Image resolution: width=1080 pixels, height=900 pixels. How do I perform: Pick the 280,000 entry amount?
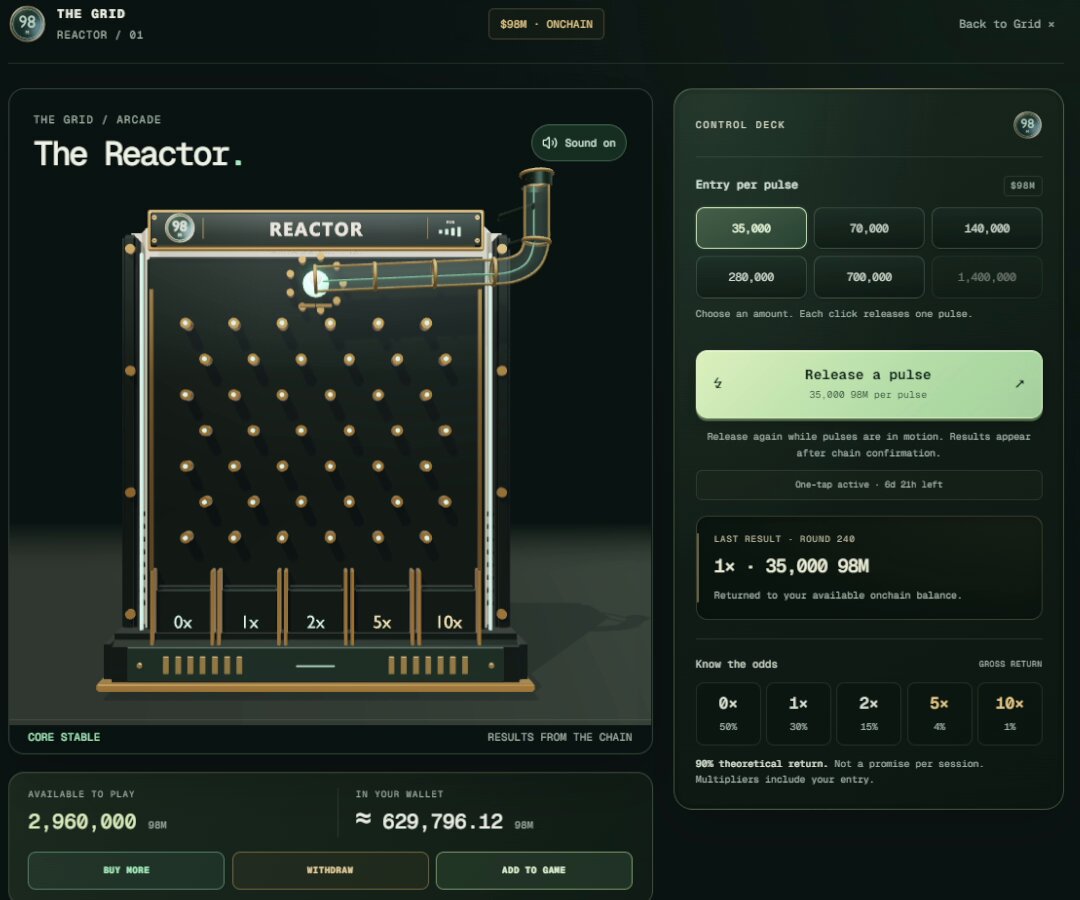click(x=751, y=277)
